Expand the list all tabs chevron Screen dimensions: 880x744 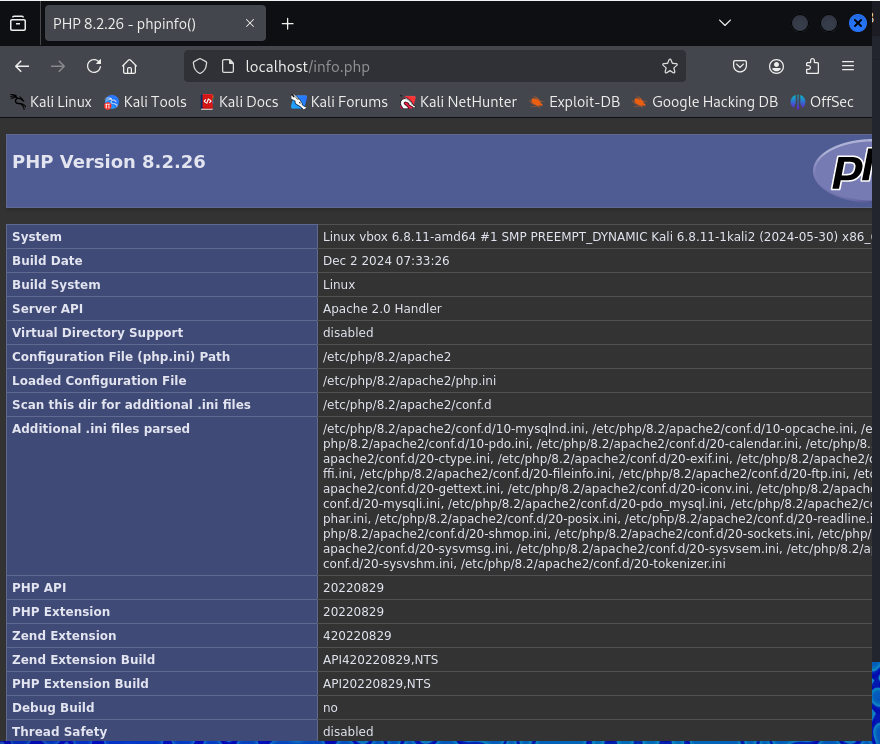coord(725,23)
